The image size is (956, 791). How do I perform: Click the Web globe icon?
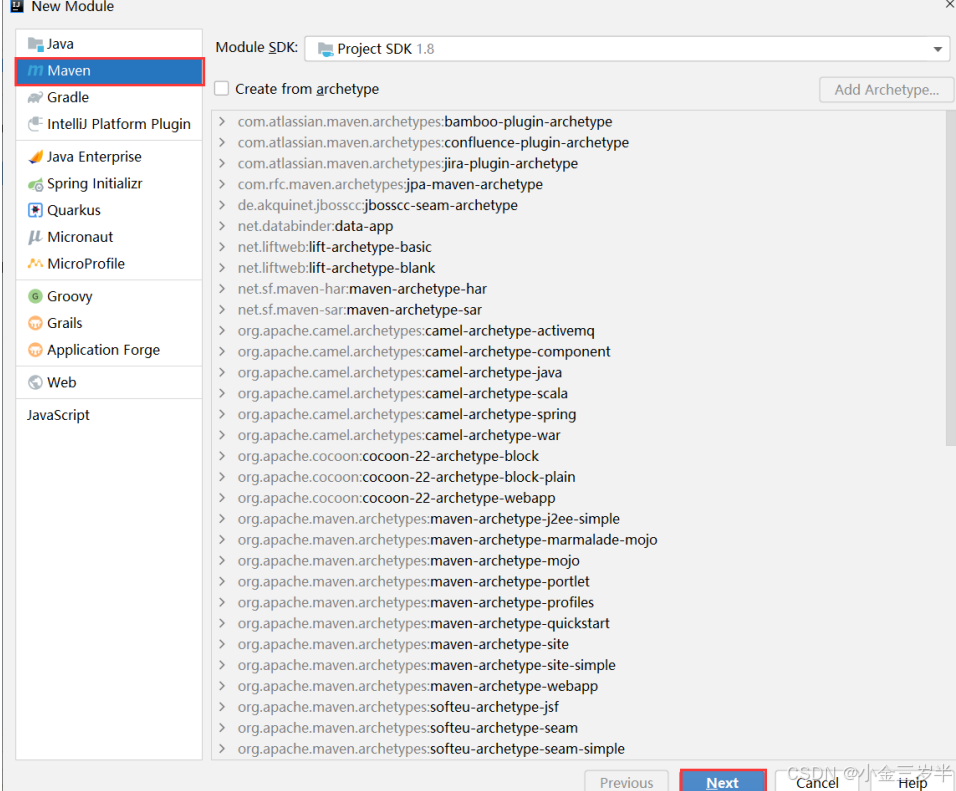click(35, 382)
